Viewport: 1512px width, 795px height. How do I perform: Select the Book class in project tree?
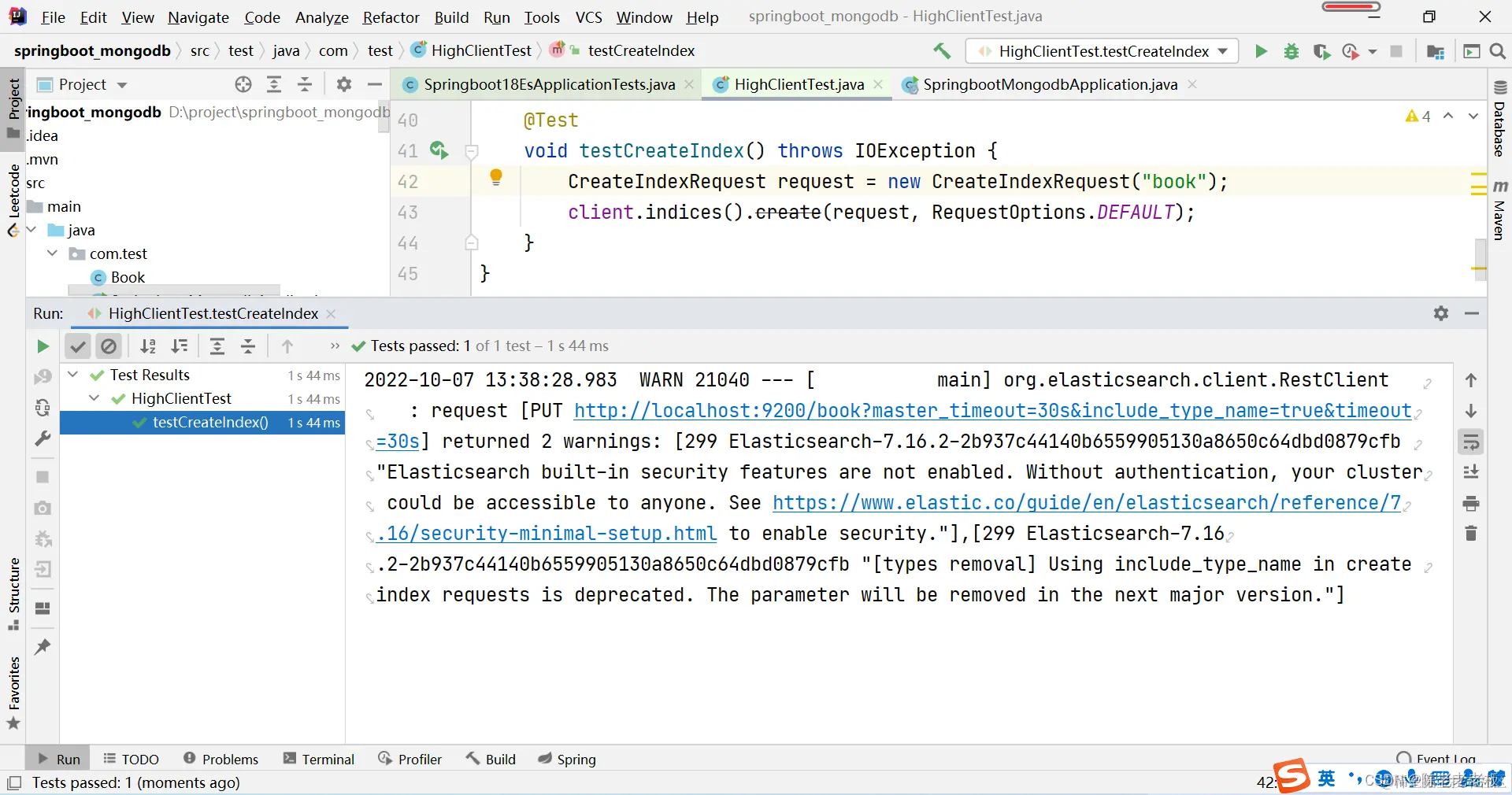point(128,277)
